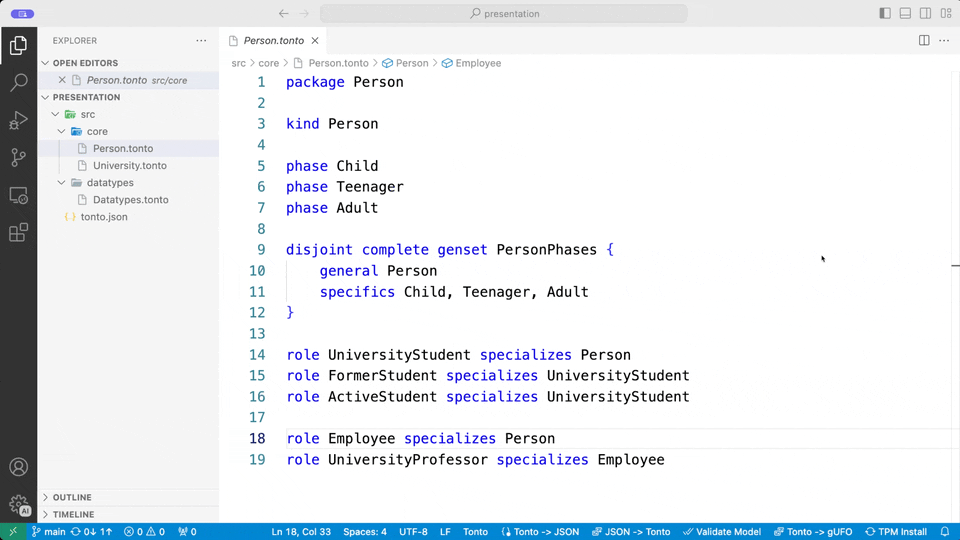Click the ports forwarded indicator

coord(187,531)
